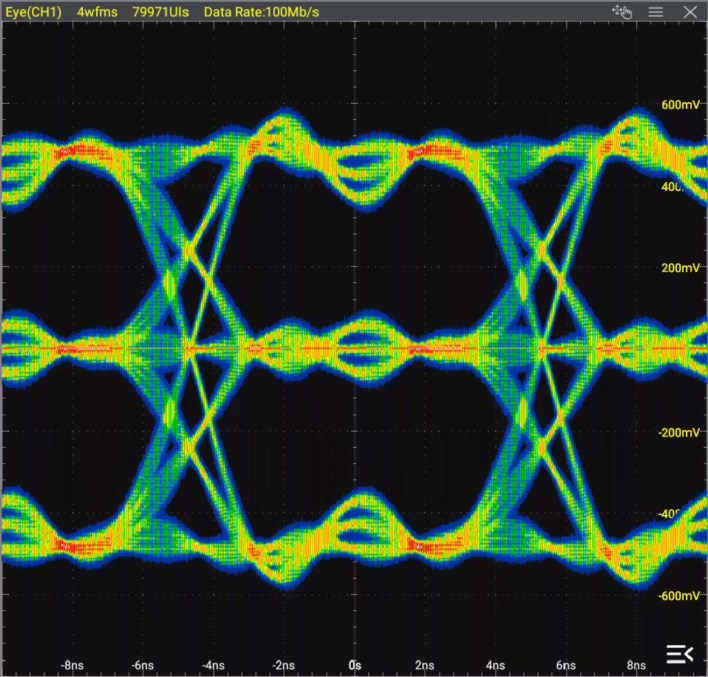Click the 6ns time axis label
This screenshot has width=708, height=677.
(566, 665)
